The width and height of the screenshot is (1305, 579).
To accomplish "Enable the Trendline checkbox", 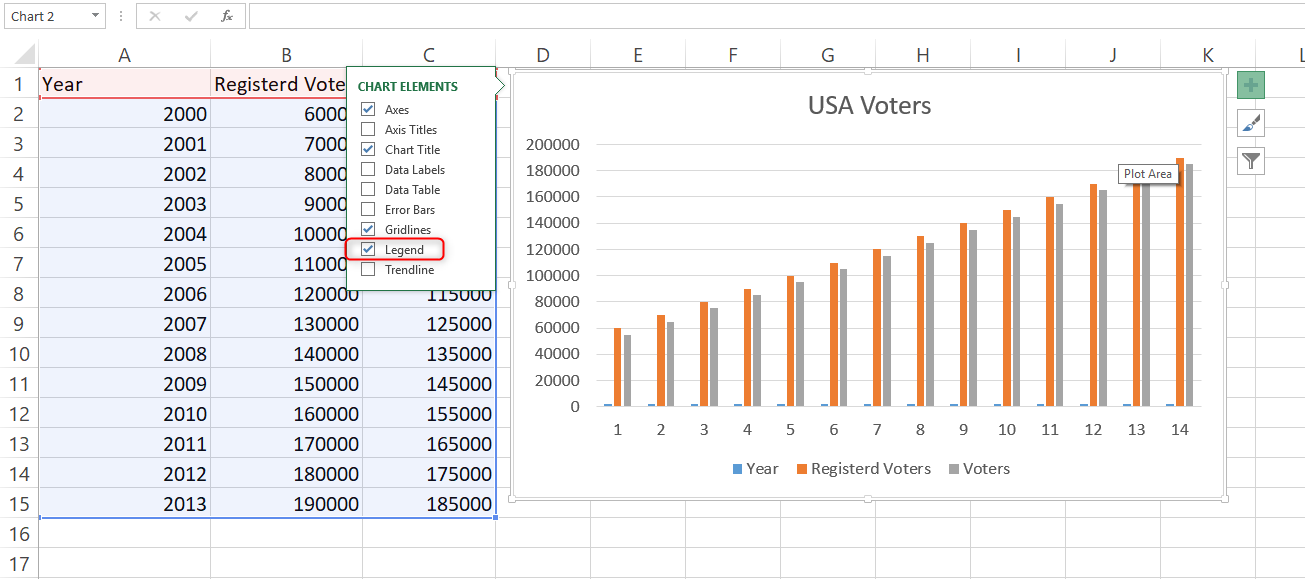I will click(x=368, y=269).
